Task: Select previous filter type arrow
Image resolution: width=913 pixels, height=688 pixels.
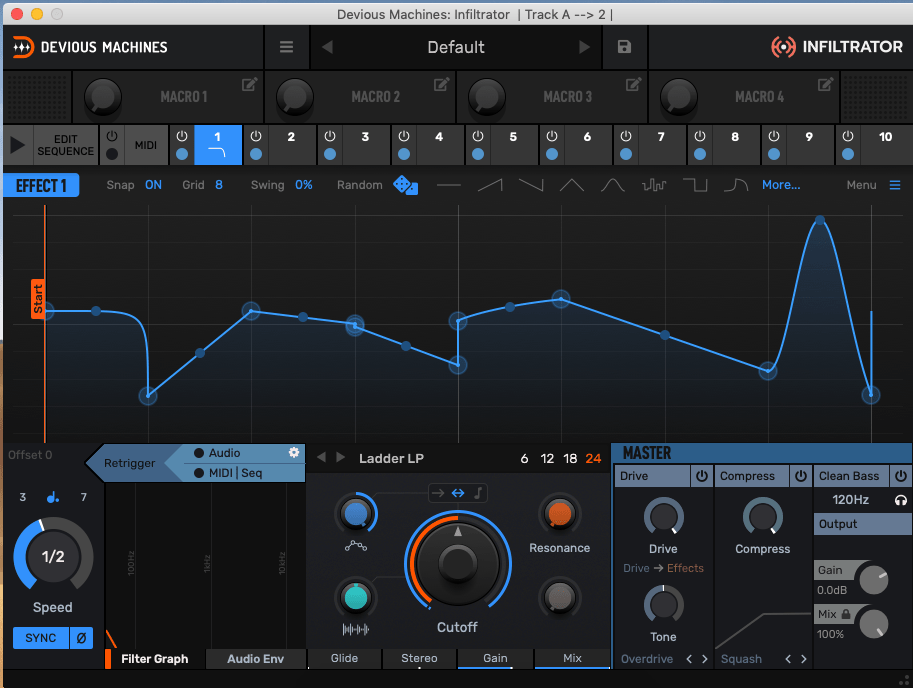Action: point(321,458)
